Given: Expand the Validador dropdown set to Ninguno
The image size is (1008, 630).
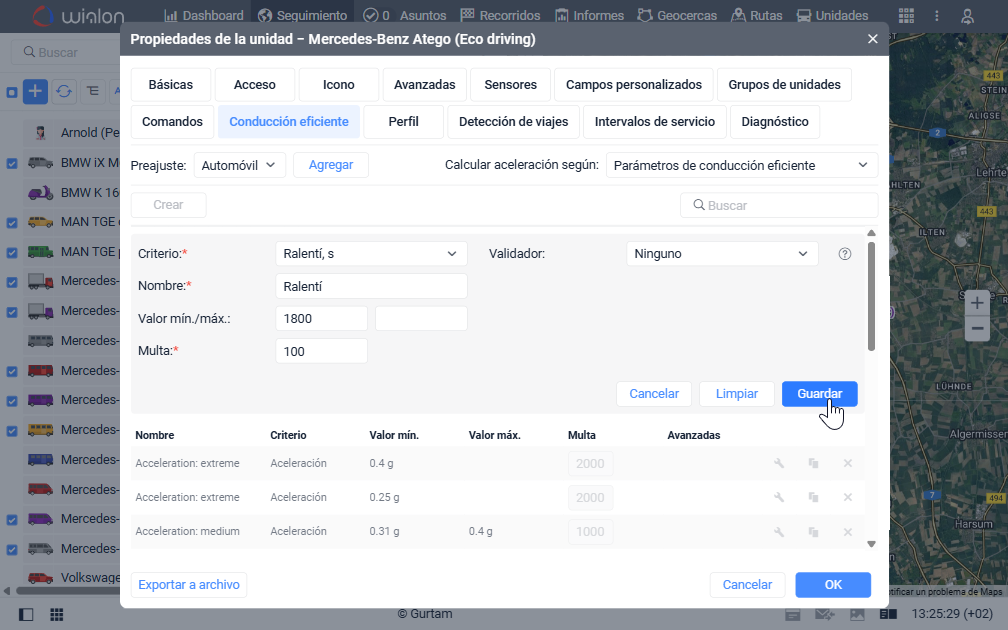Looking at the screenshot, I should coord(721,254).
